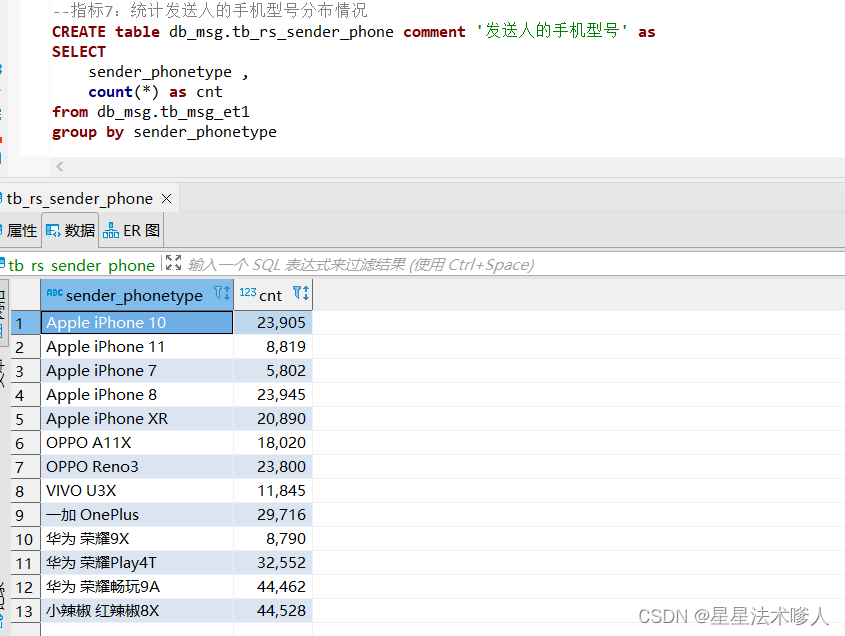Select cell Apple iPhone XR

coord(137,419)
